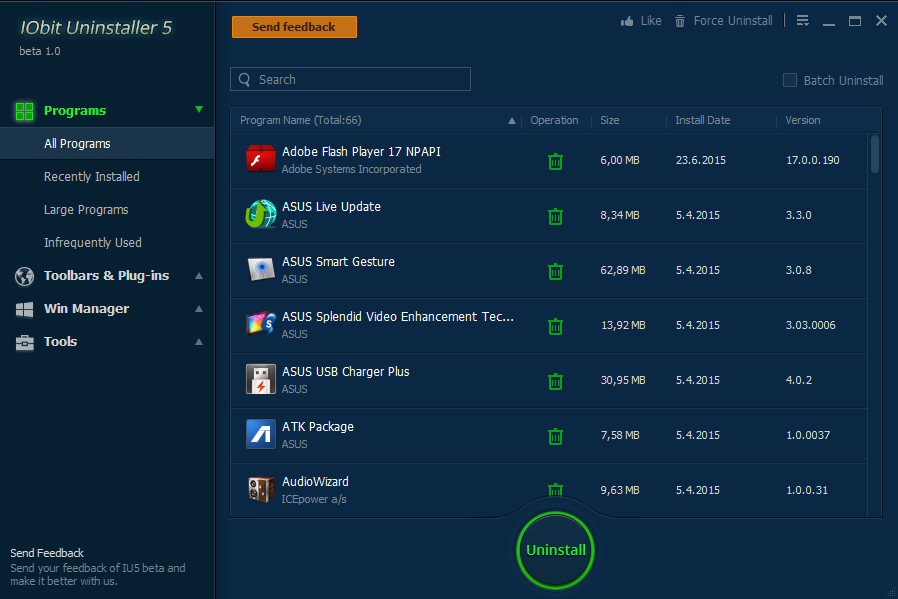The image size is (898, 599).
Task: Click the Win Manager Windows logo icon
Action: click(24, 309)
